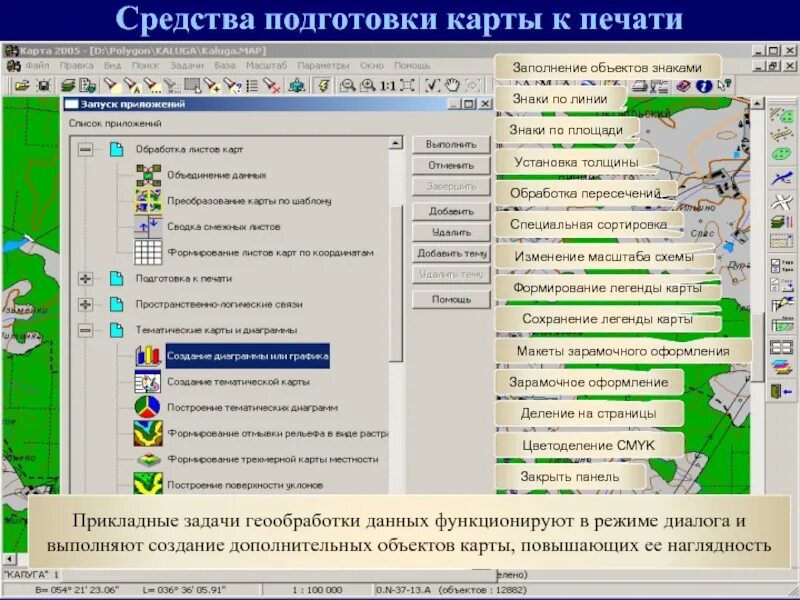This screenshot has width=800, height=600.
Task: Click the object list icon in toolbar
Action: (252, 85)
